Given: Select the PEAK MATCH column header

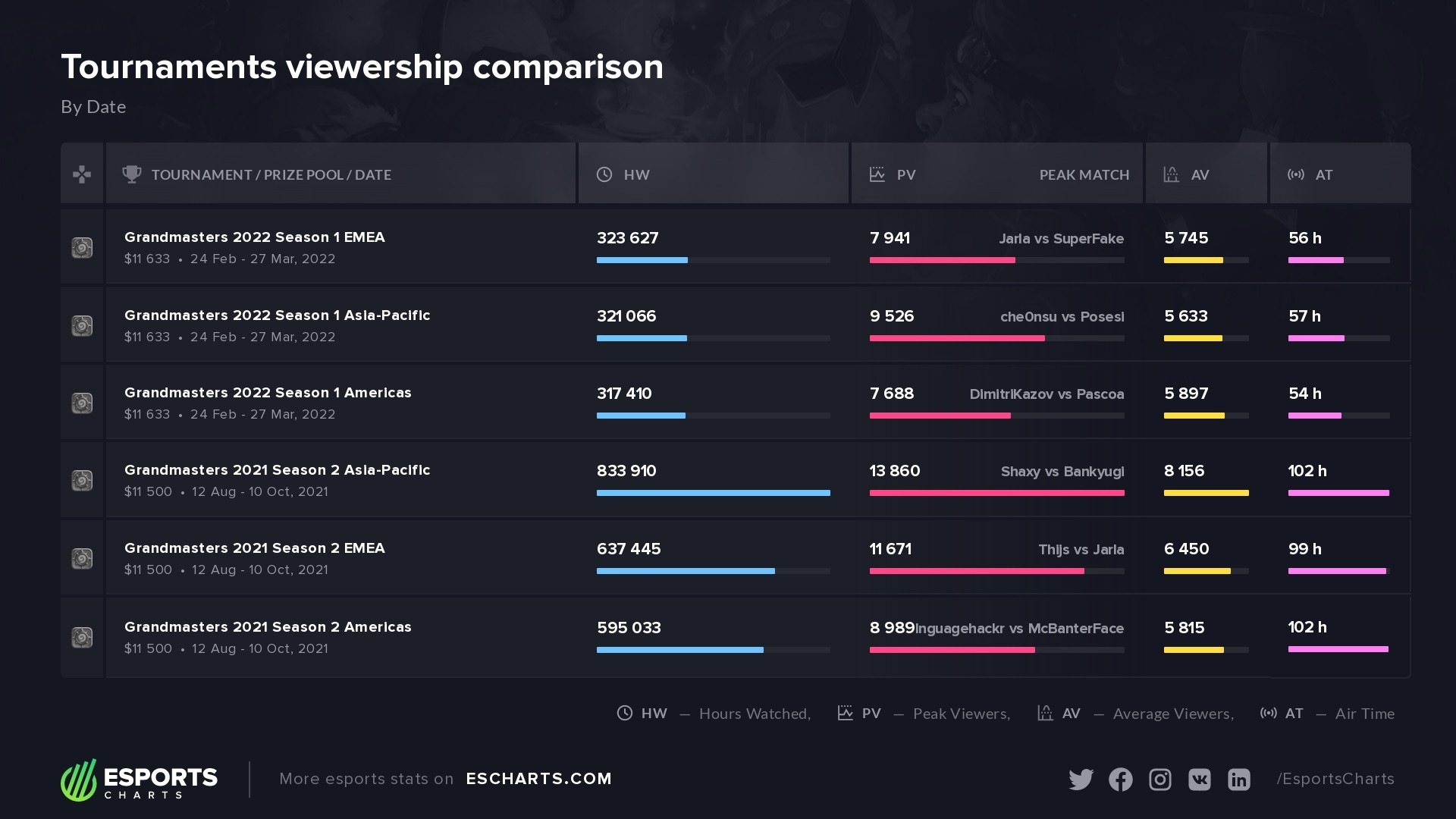Looking at the screenshot, I should coord(1084,175).
